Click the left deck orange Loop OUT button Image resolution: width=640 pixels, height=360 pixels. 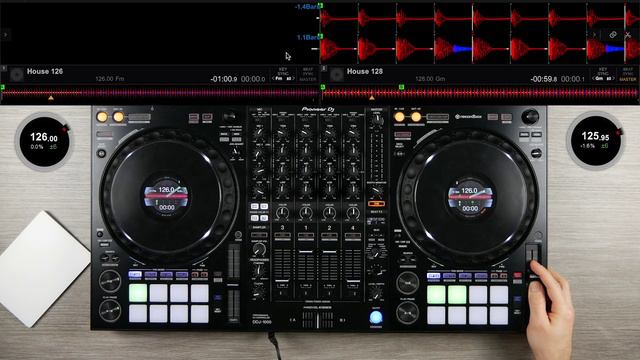pos(118,117)
